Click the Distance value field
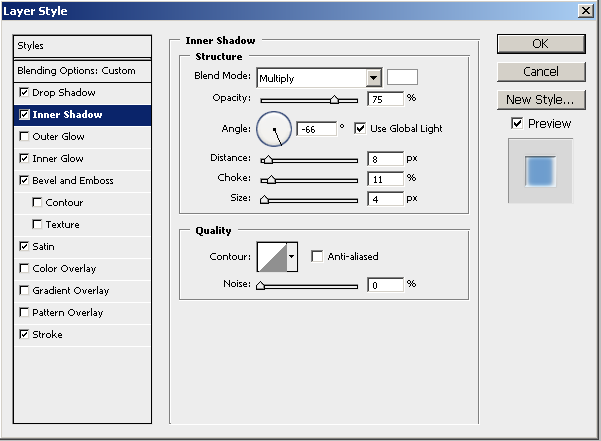Viewport: 601px width, 441px height. pos(385,159)
